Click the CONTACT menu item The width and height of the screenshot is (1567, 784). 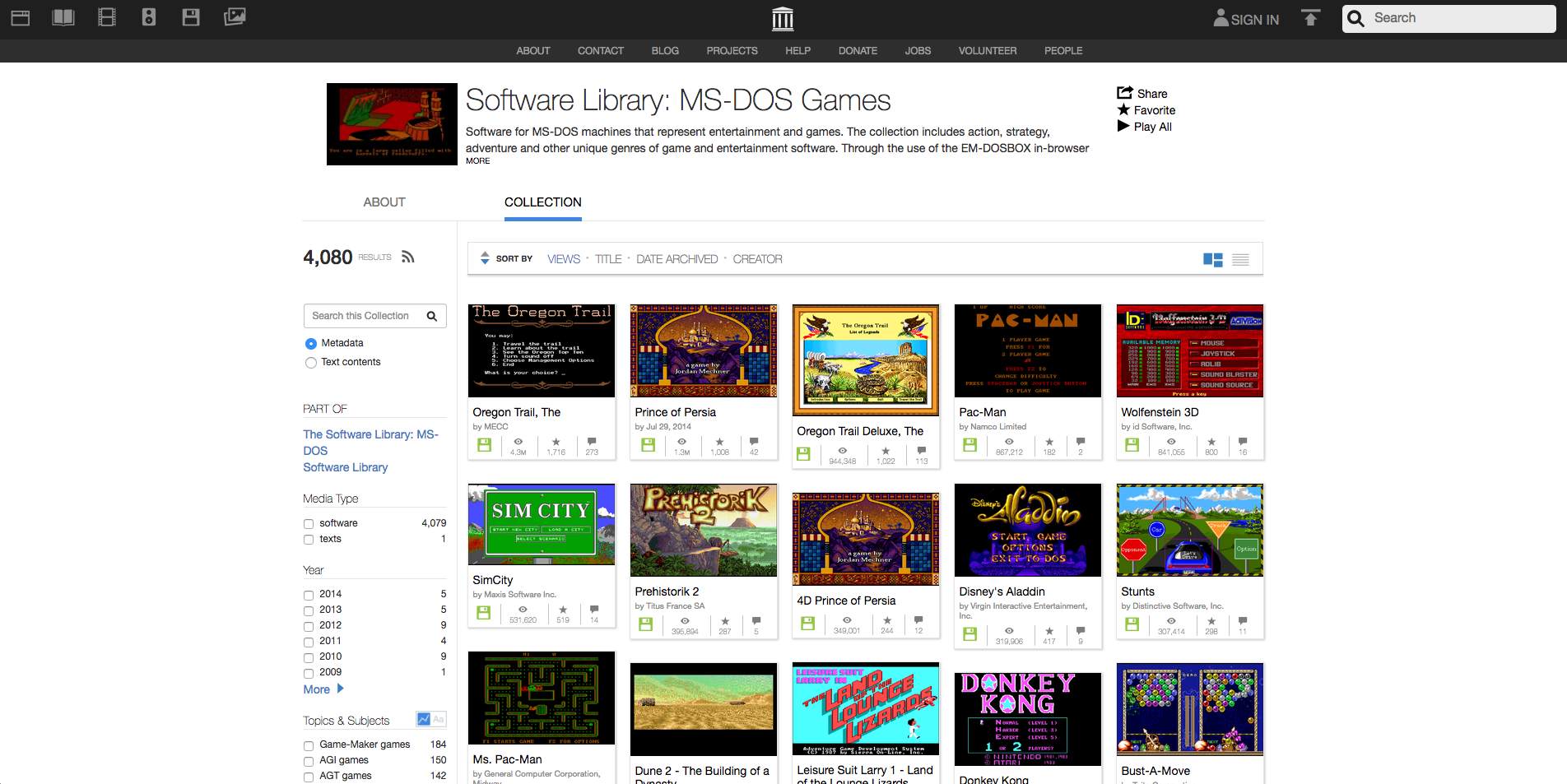(x=601, y=51)
